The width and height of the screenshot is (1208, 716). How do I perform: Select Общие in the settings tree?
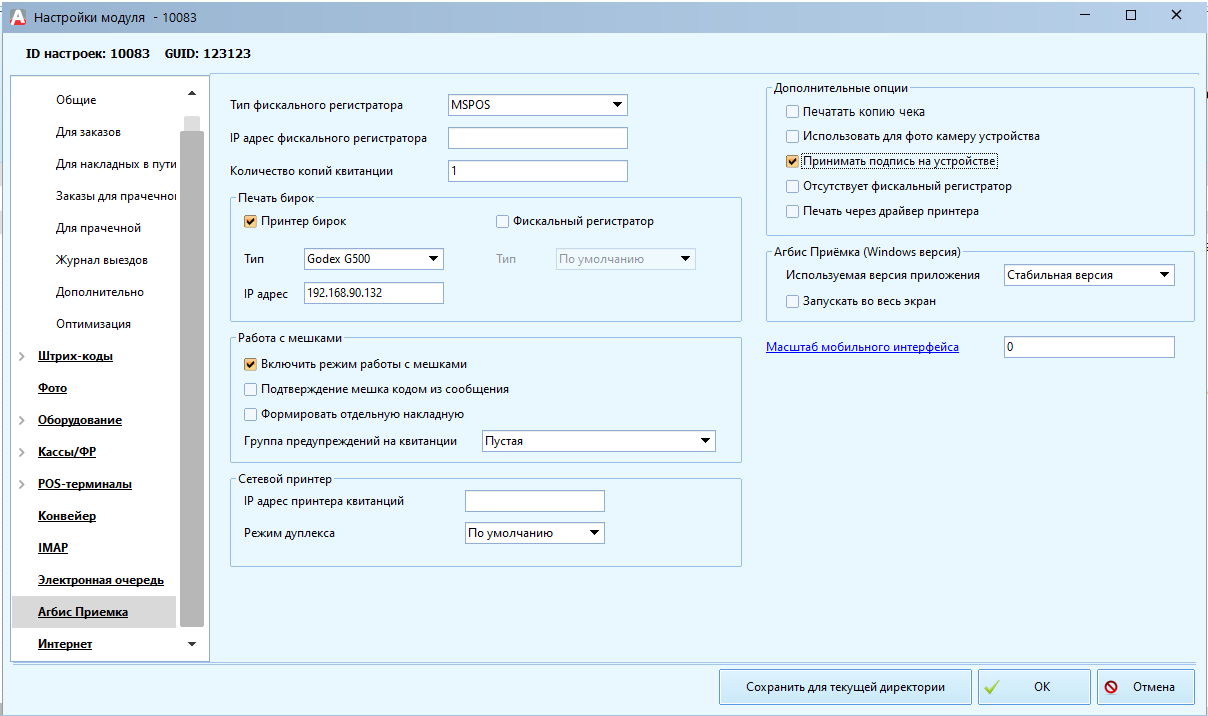tap(76, 100)
